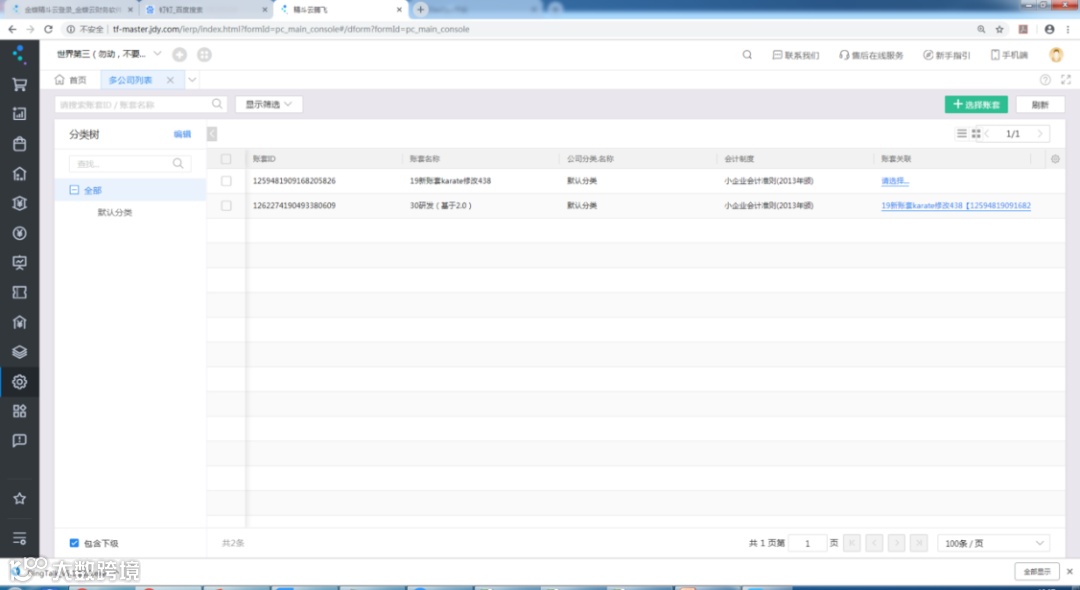Switch to the 首页 tab
This screenshot has width=1080, height=590.
(71, 80)
